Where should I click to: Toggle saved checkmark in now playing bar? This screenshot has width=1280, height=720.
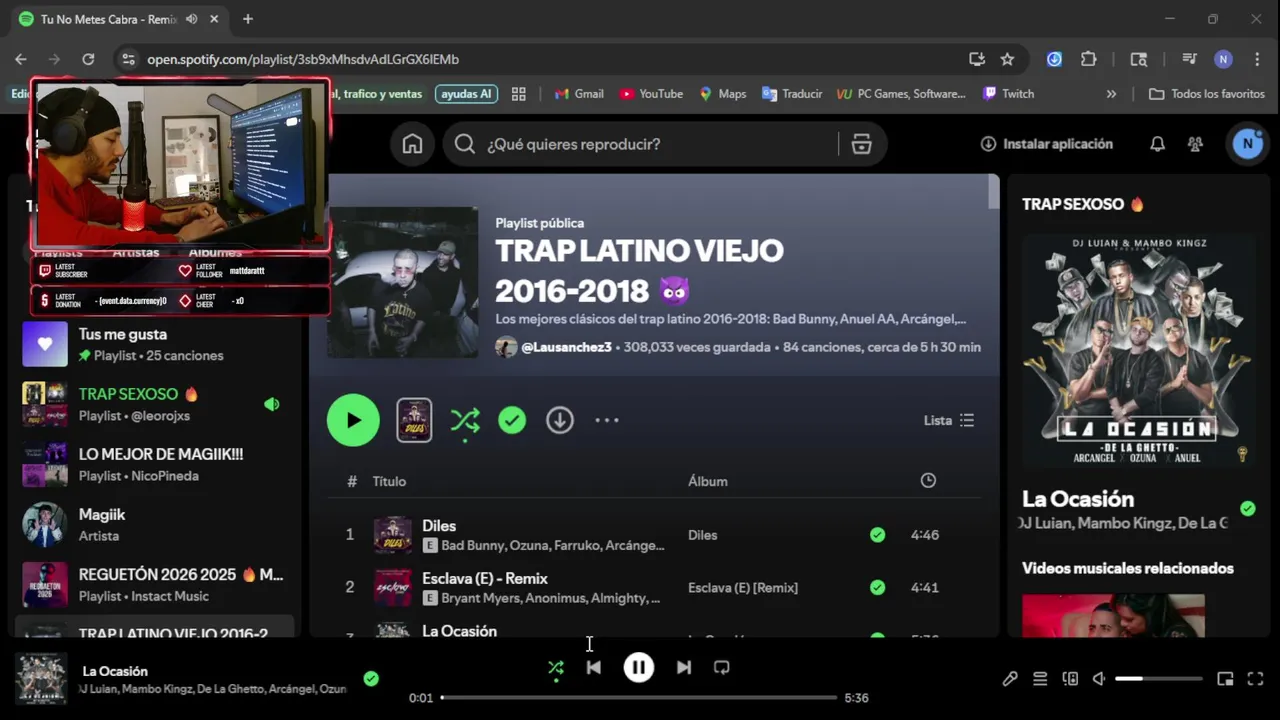click(x=371, y=679)
